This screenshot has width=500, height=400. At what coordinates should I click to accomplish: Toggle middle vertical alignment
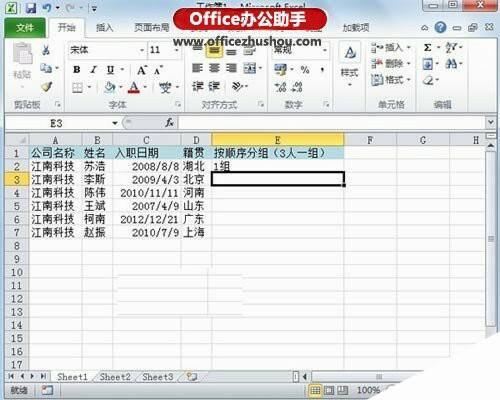214,51
